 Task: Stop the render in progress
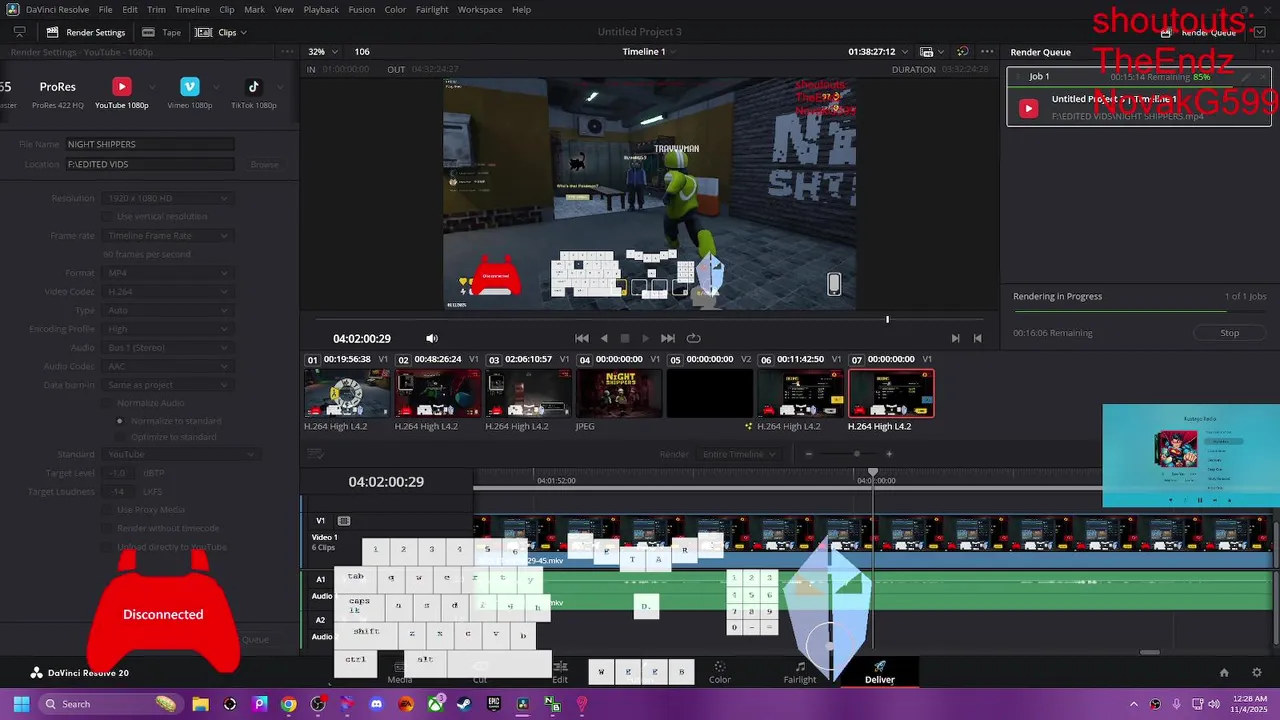click(1230, 333)
